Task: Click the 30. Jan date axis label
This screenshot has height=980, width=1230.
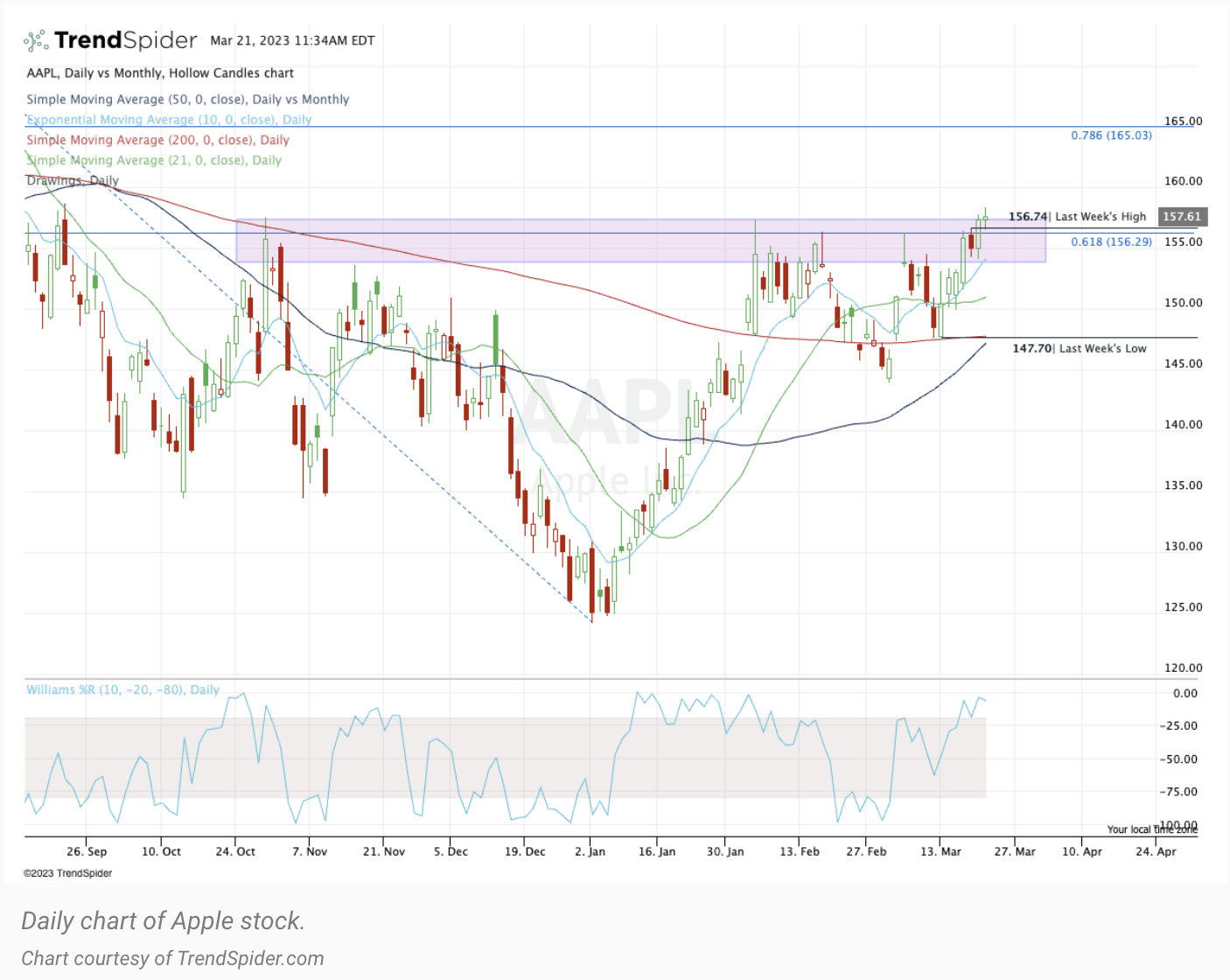Action: (x=725, y=851)
